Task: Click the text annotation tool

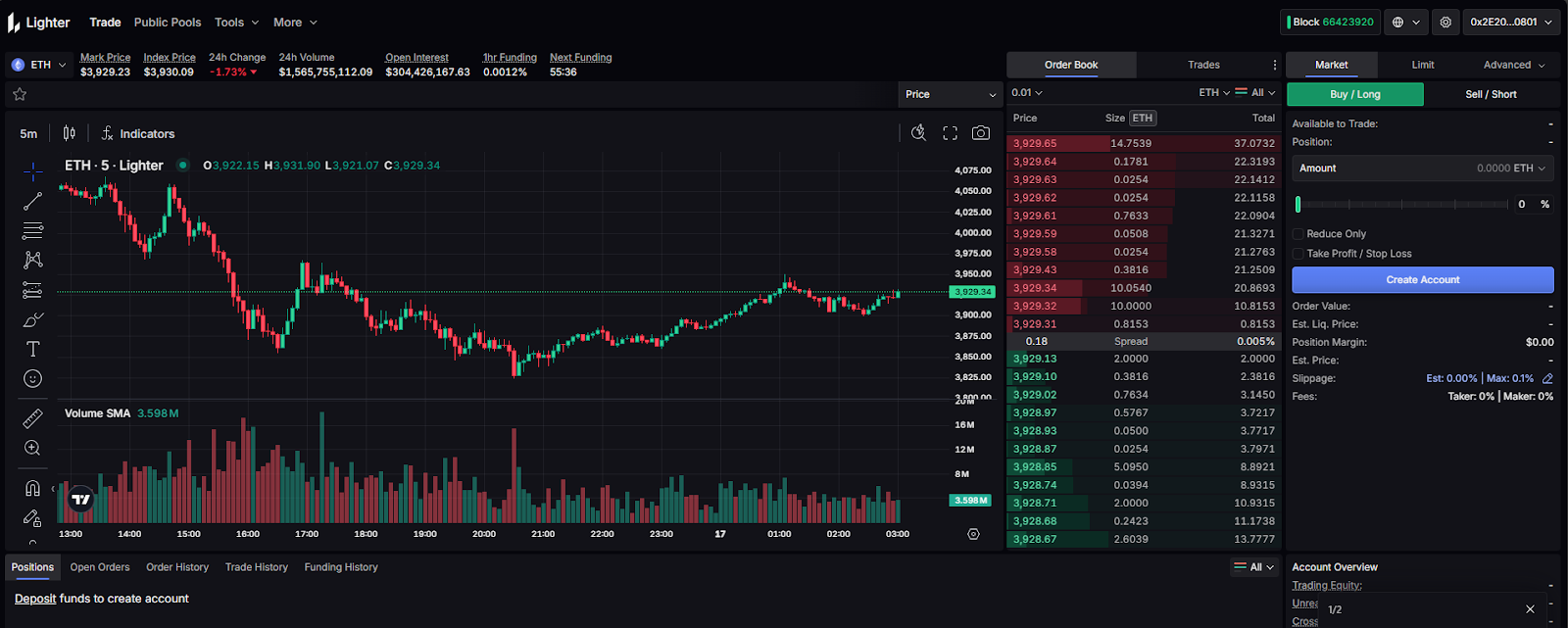Action: coord(32,349)
